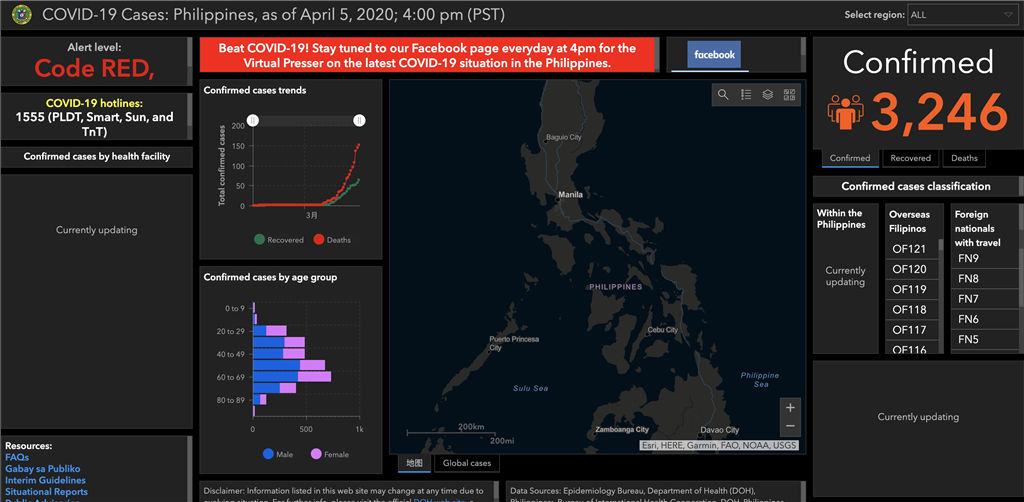Click the DOH seal logo in header

(20, 15)
